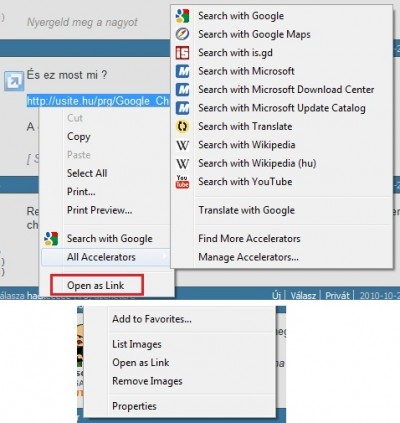Image resolution: width=400 pixels, height=423 pixels.
Task: Click the Privát link
Action: (337, 296)
